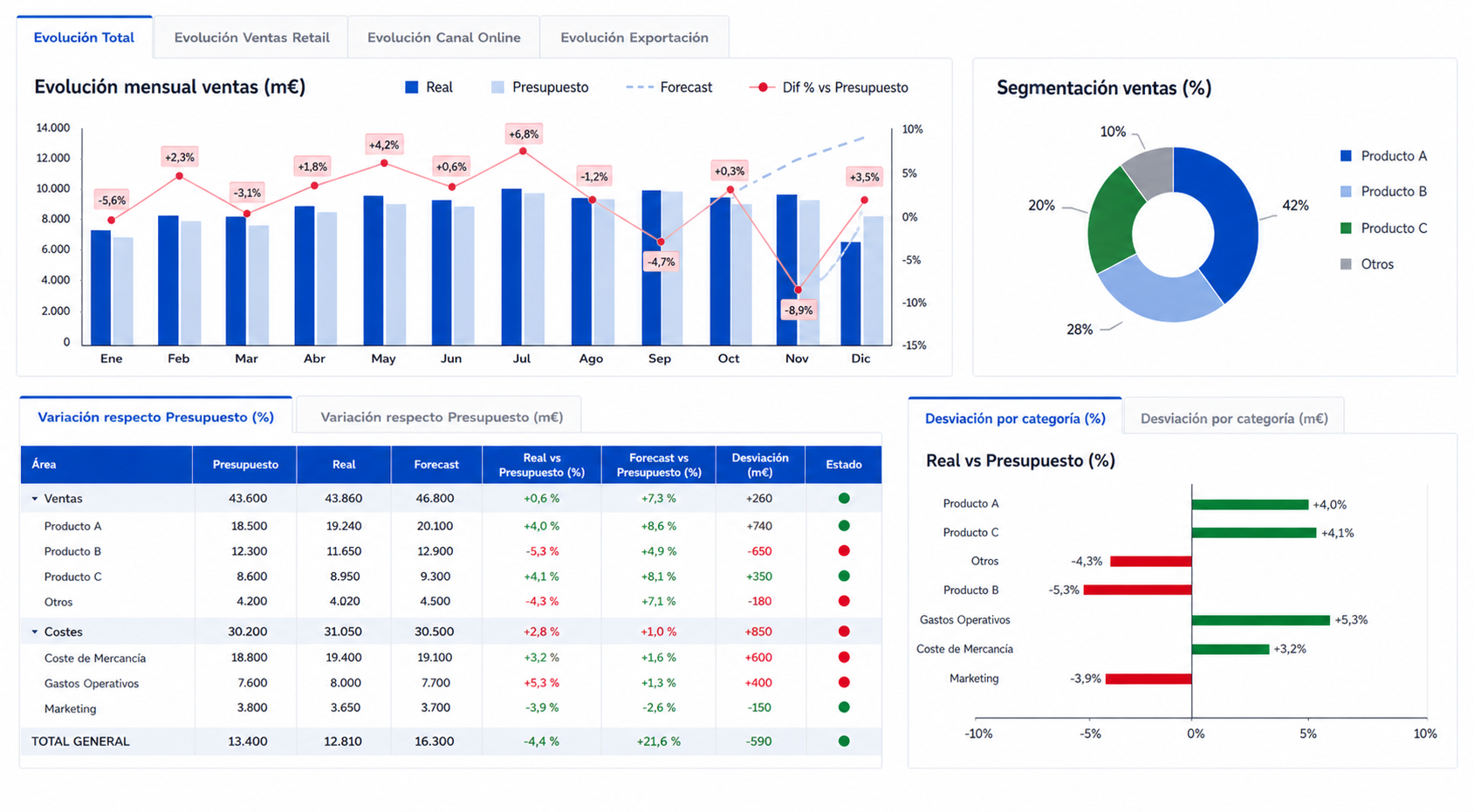Click the +21,6 % value in TOTAL GENERAL

[659, 741]
